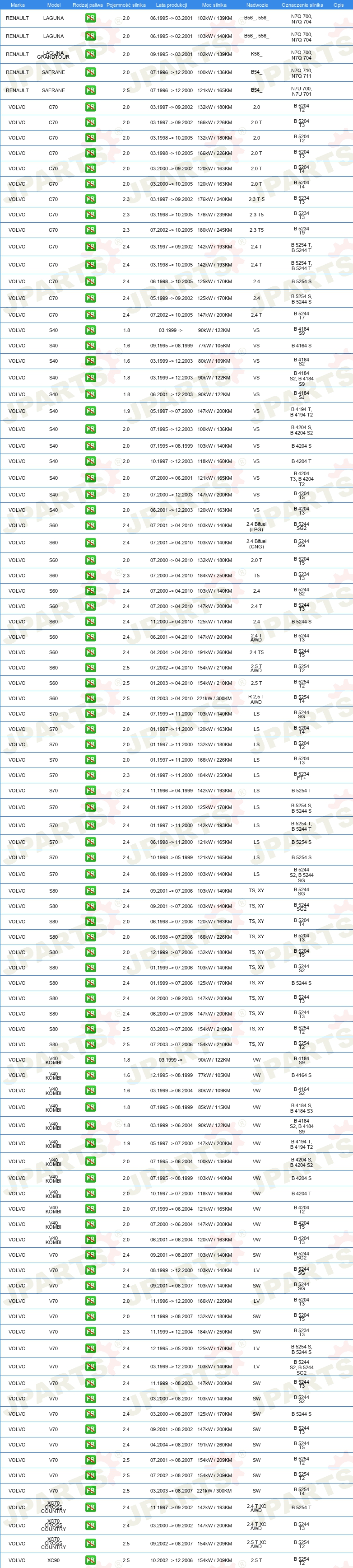Click fuel icon for S70 B 5234 FT+ row
The width and height of the screenshot is (353, 1568).
click(x=90, y=775)
